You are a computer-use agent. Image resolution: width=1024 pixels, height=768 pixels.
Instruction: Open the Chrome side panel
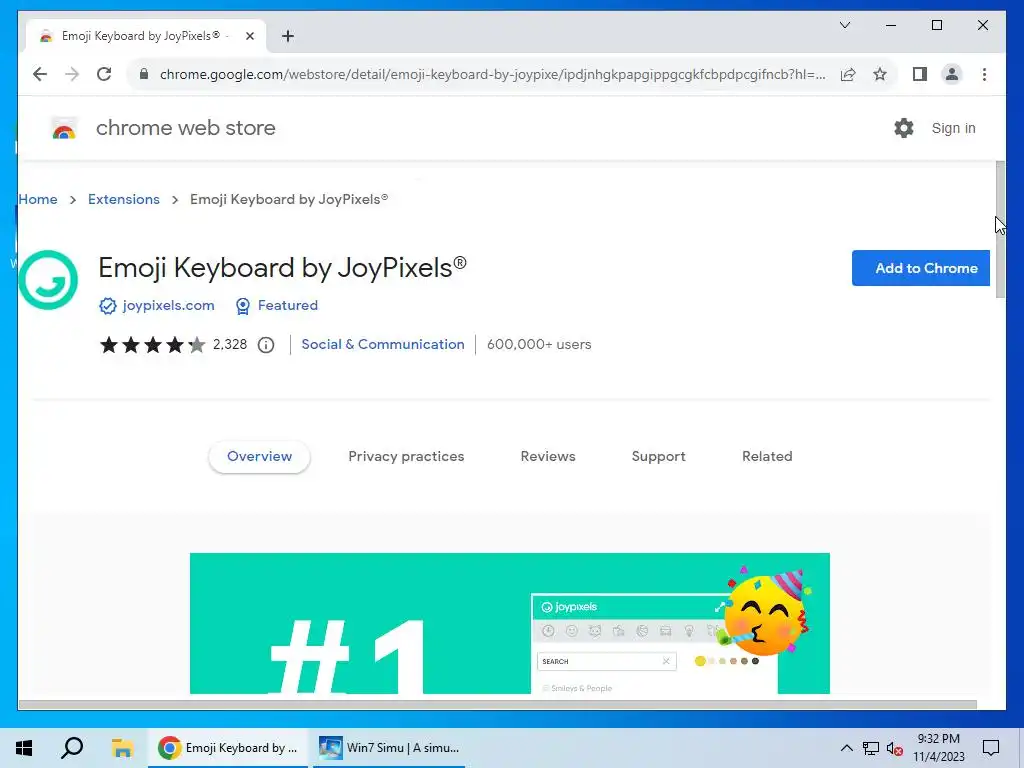click(920, 74)
